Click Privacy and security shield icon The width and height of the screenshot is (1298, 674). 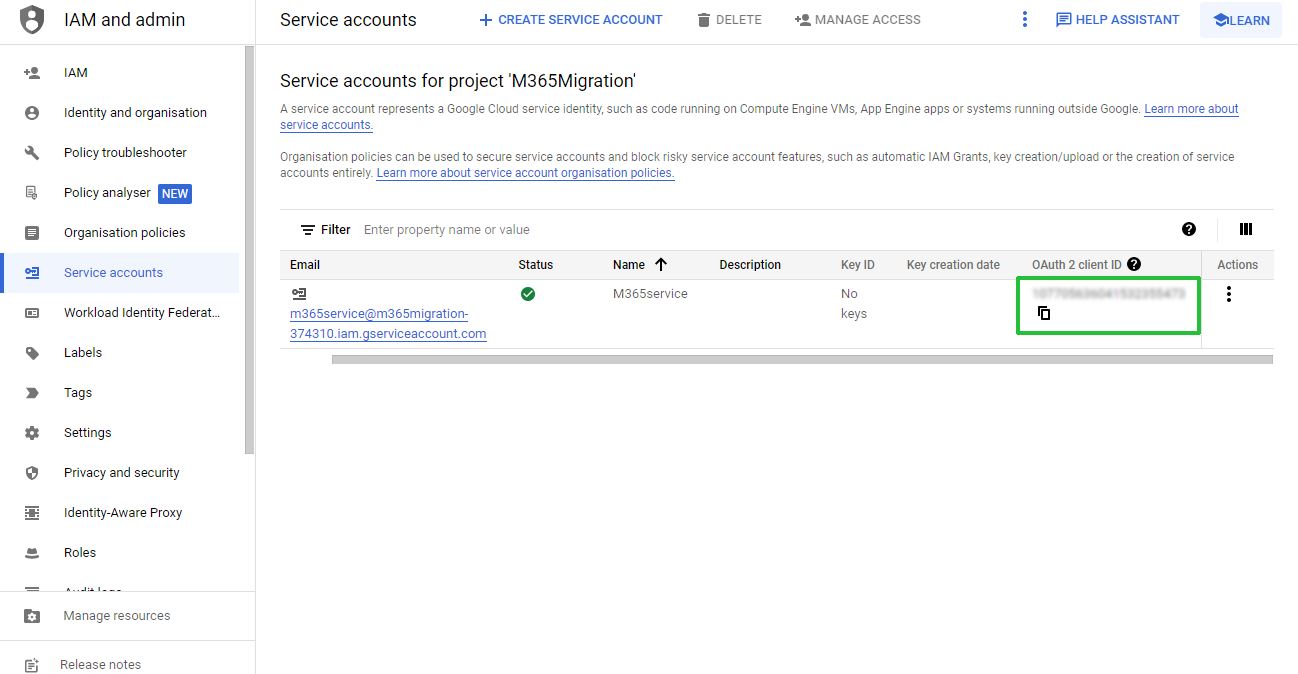point(32,473)
